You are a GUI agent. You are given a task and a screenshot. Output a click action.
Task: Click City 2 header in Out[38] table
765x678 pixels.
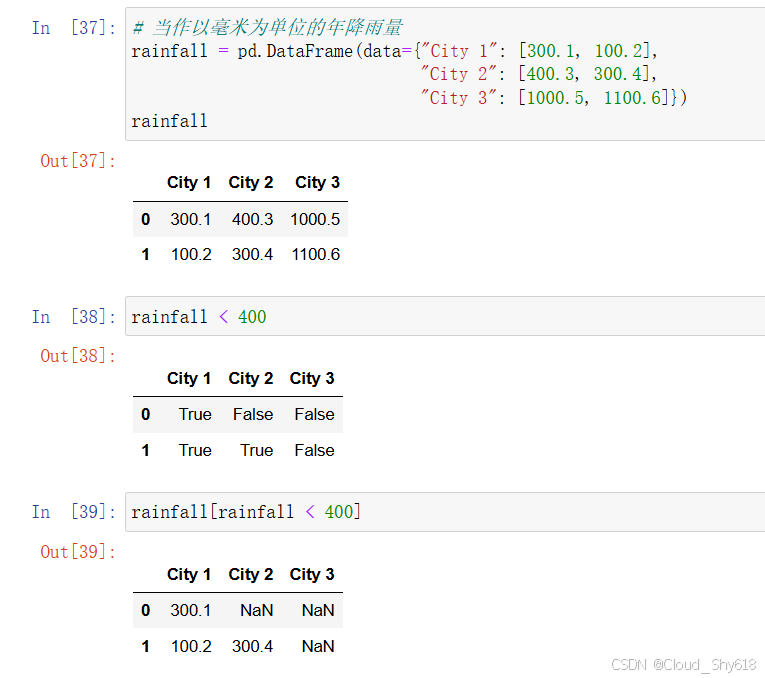click(251, 379)
